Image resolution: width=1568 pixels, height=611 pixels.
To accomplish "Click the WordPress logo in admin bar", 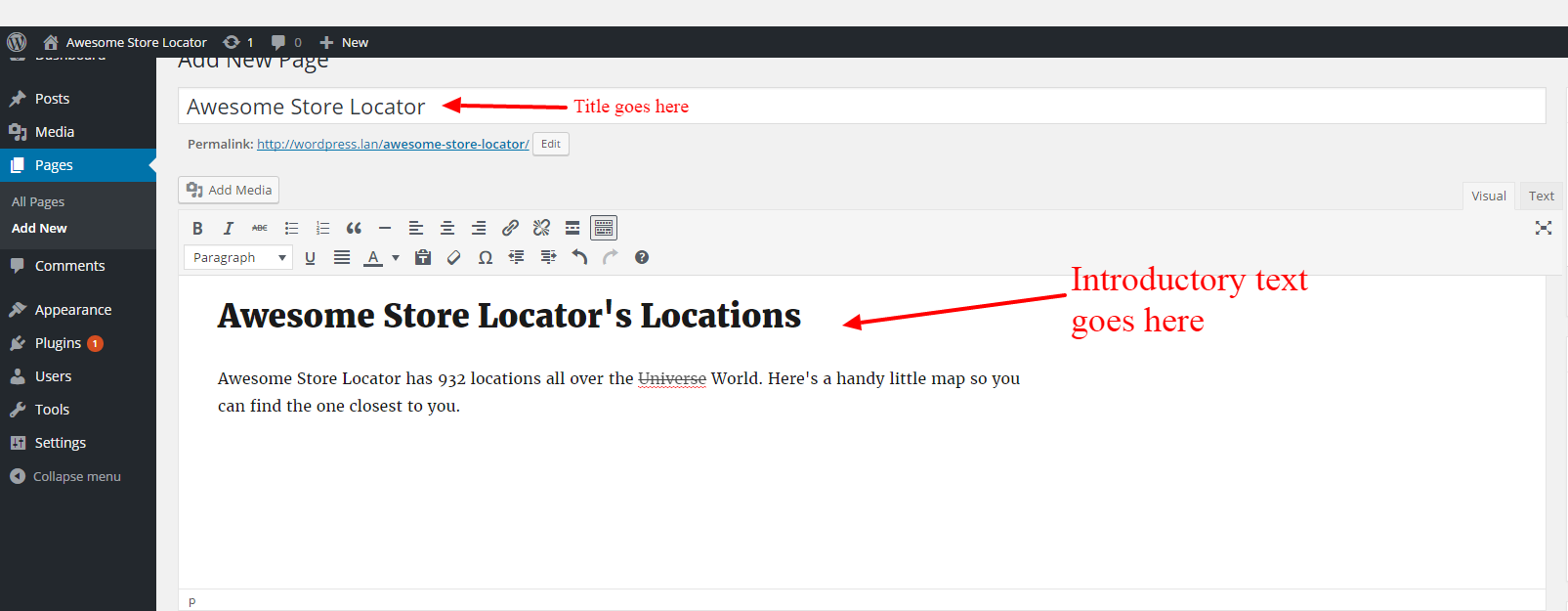I will [17, 42].
